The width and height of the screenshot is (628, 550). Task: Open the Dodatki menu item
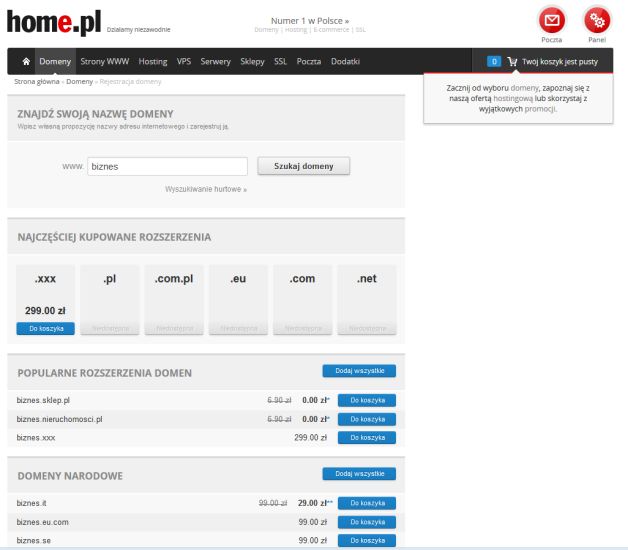click(x=345, y=61)
